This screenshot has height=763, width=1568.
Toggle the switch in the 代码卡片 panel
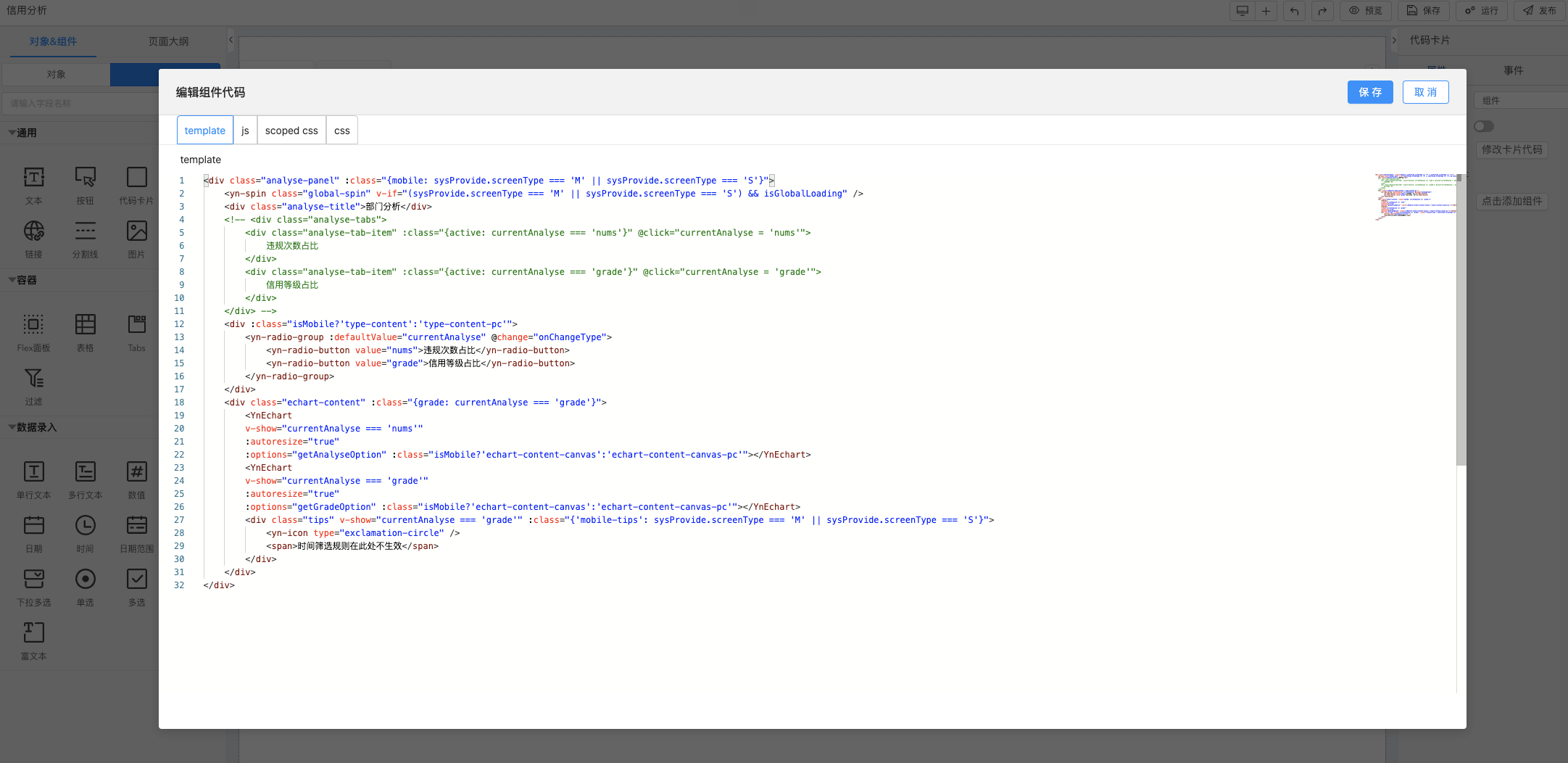click(1484, 126)
